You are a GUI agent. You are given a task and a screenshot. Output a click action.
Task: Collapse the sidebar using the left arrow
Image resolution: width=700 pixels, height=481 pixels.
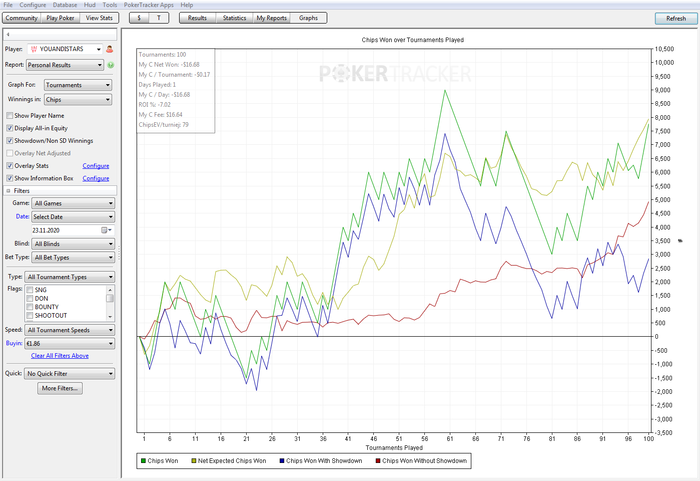click(x=7, y=34)
